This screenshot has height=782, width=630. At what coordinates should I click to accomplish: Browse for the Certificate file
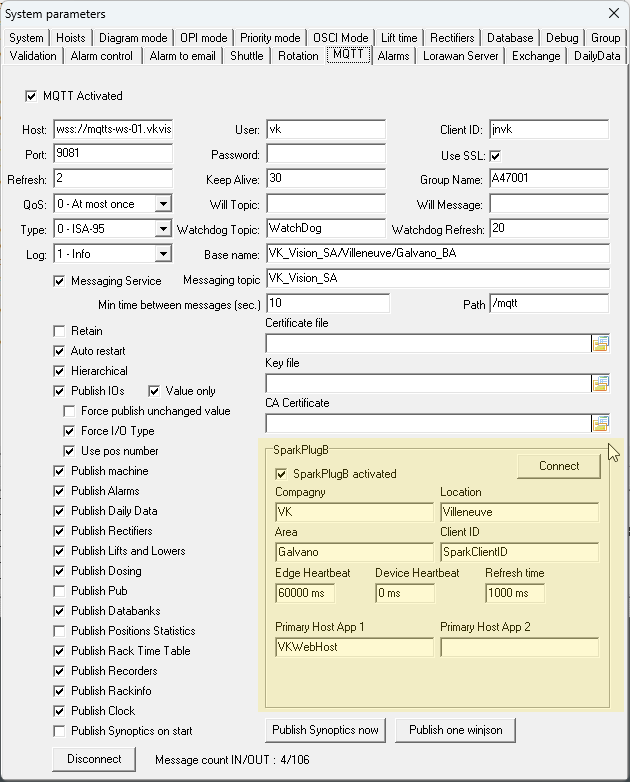[x=601, y=344]
